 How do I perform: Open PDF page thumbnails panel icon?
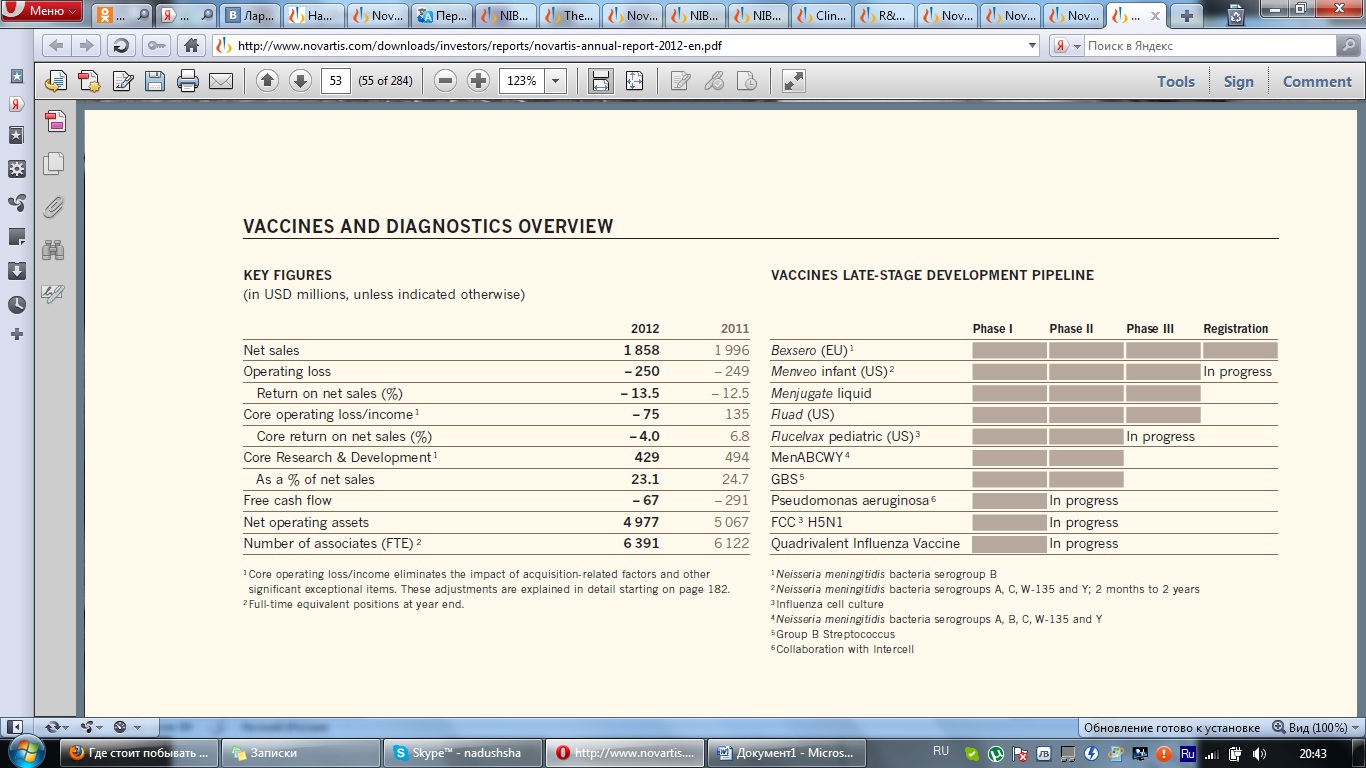(x=55, y=121)
